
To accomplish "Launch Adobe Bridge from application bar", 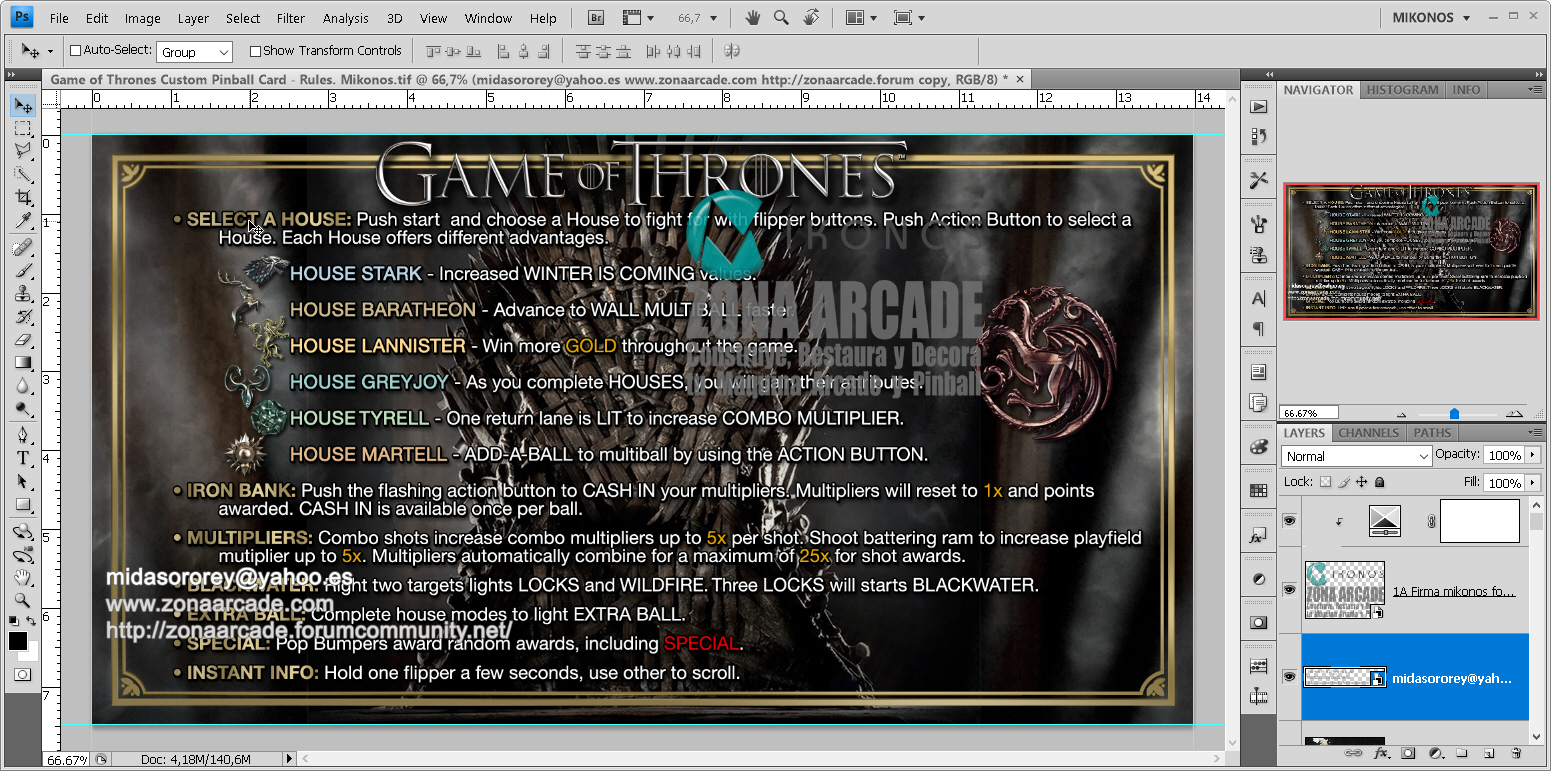I will [596, 17].
